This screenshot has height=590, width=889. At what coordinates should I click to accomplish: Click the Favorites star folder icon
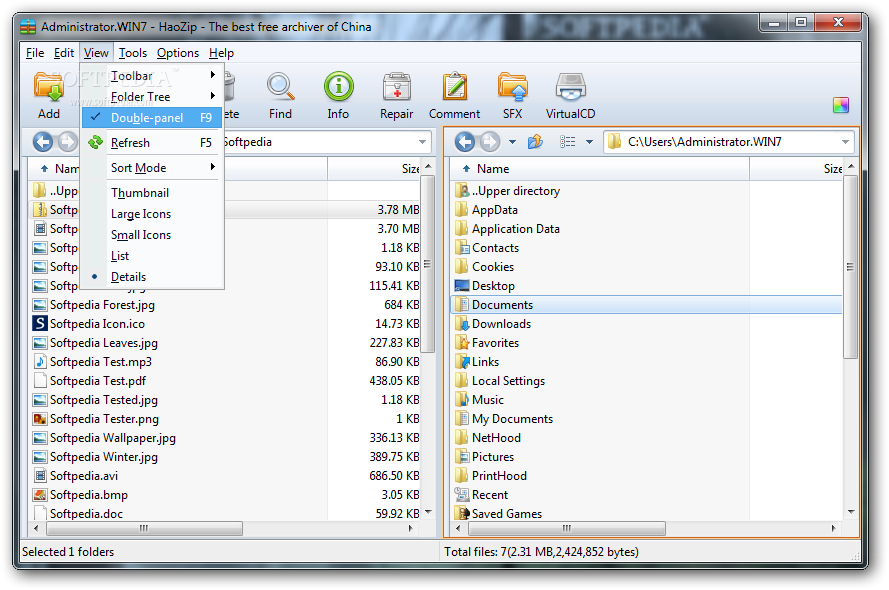462,343
